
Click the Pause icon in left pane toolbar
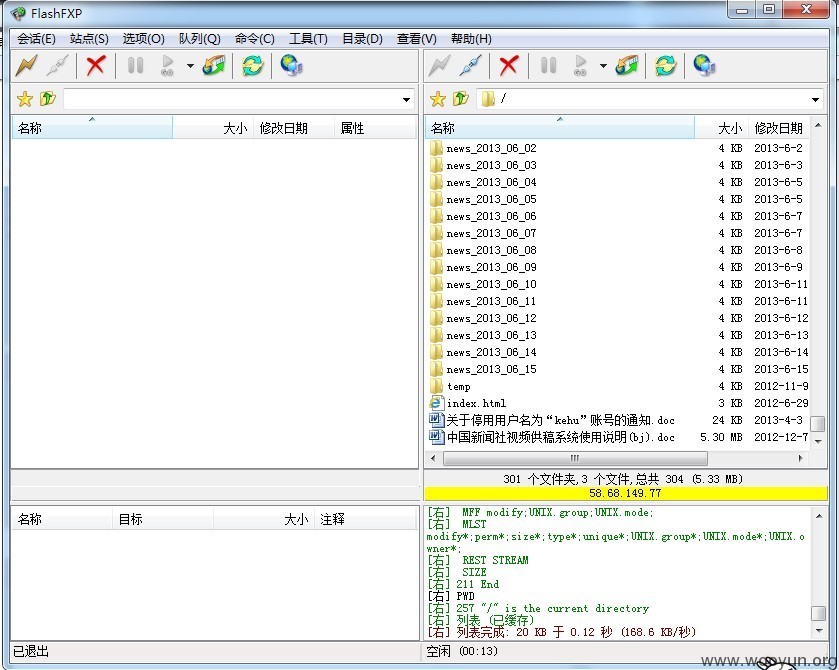click(x=135, y=66)
